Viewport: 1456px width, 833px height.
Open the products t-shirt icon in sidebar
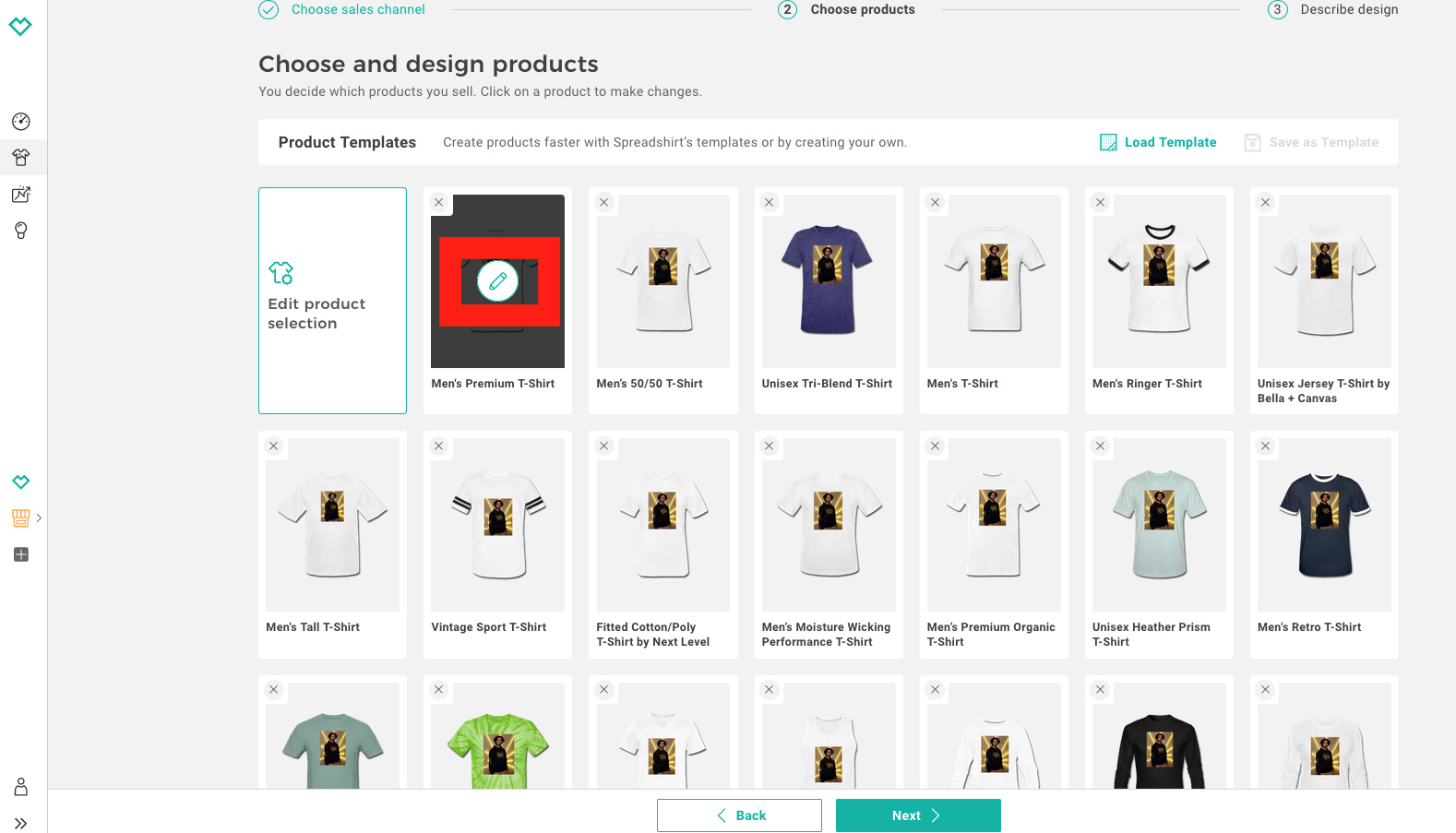pos(21,158)
